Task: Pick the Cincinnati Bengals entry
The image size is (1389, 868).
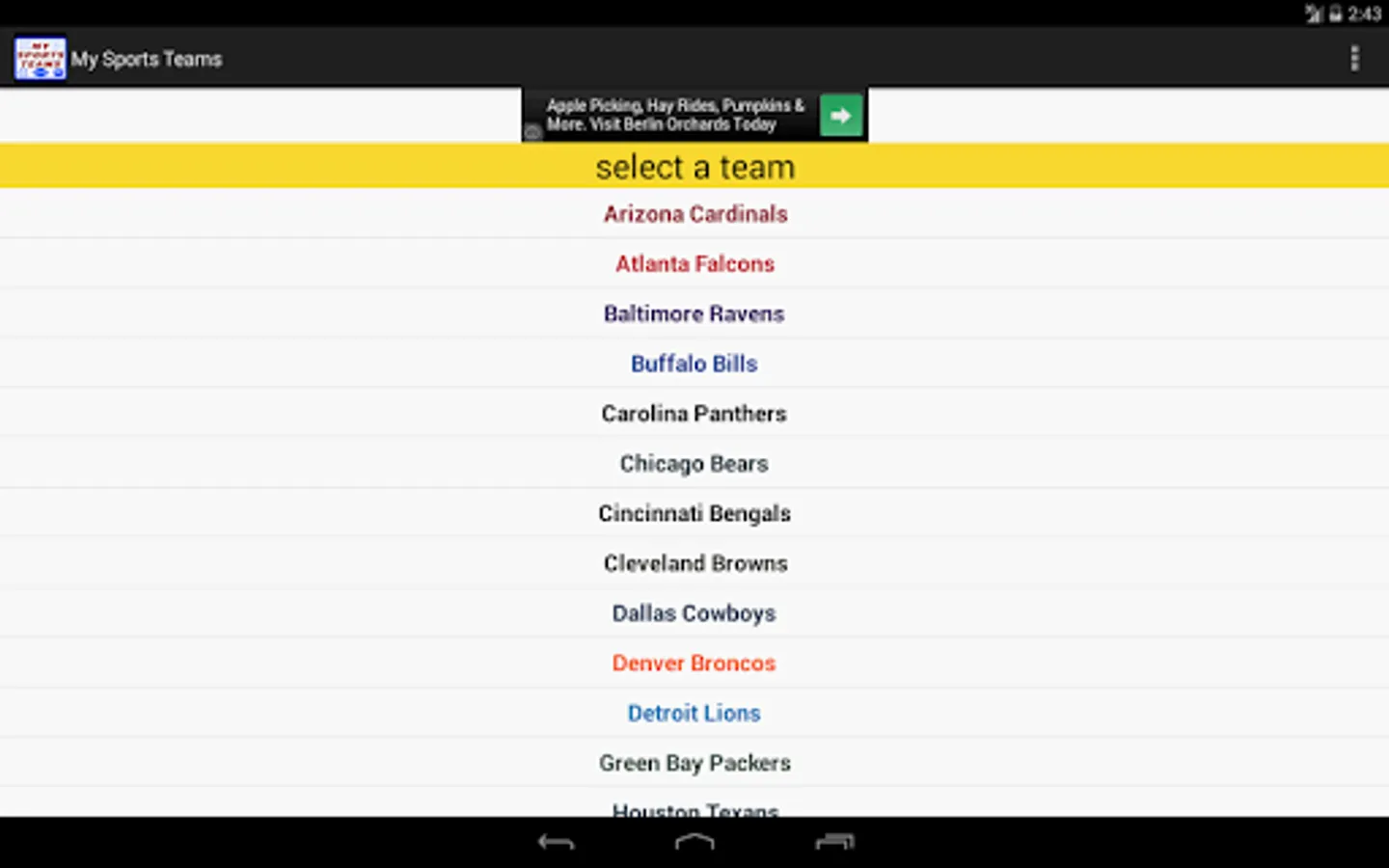Action: pyautogui.click(x=694, y=513)
